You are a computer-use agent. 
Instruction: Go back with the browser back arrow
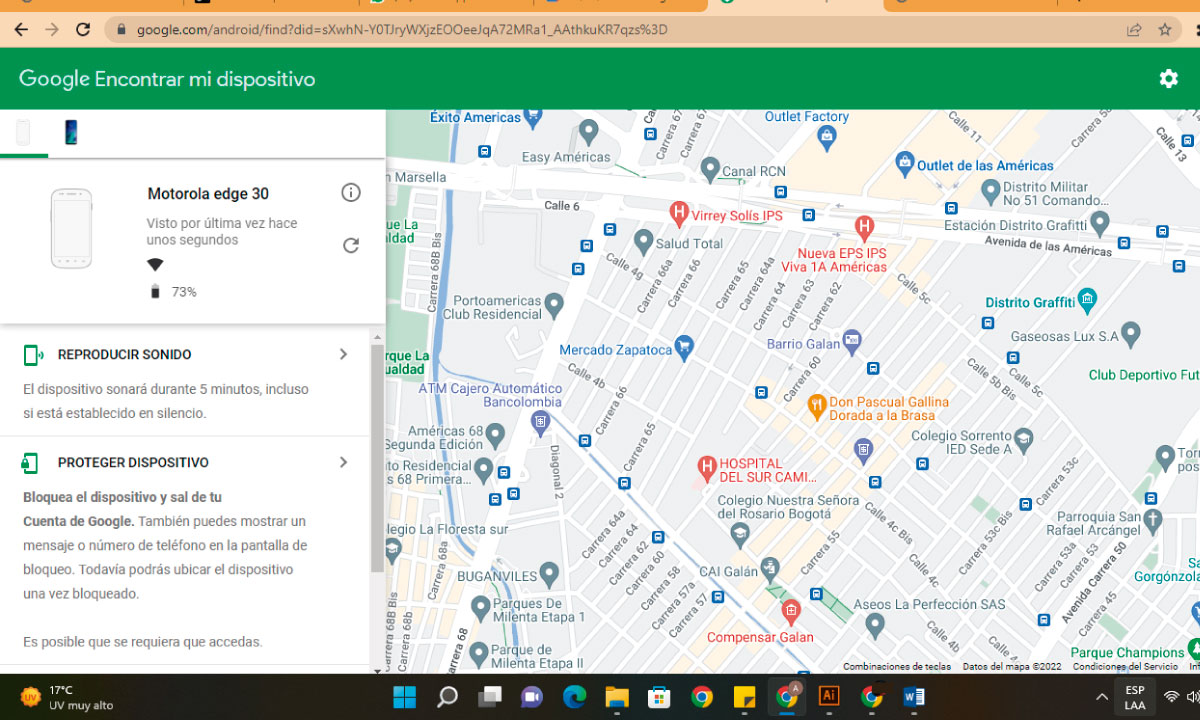21,30
